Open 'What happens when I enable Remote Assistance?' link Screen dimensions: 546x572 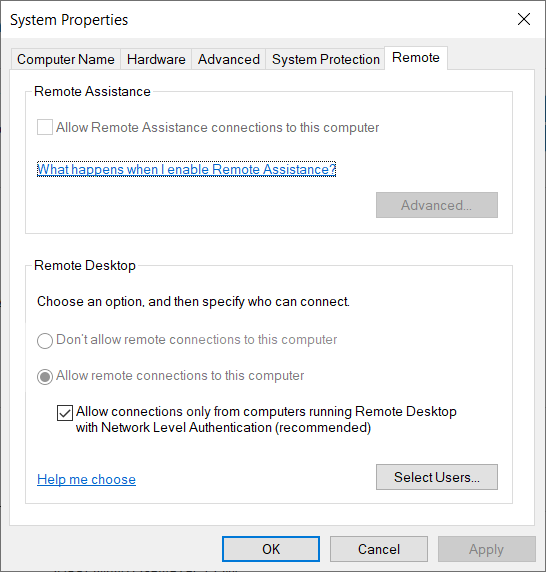click(x=186, y=169)
